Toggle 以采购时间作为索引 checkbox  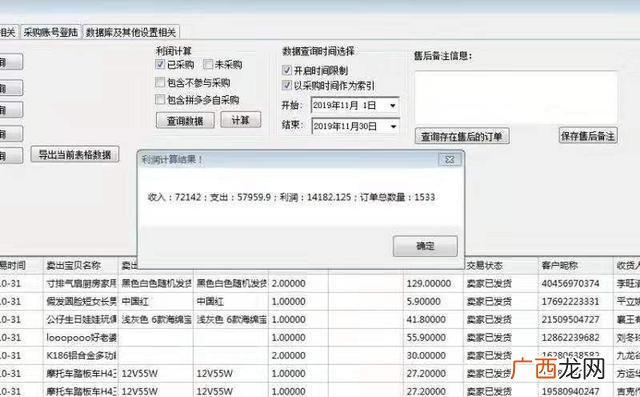pos(287,85)
